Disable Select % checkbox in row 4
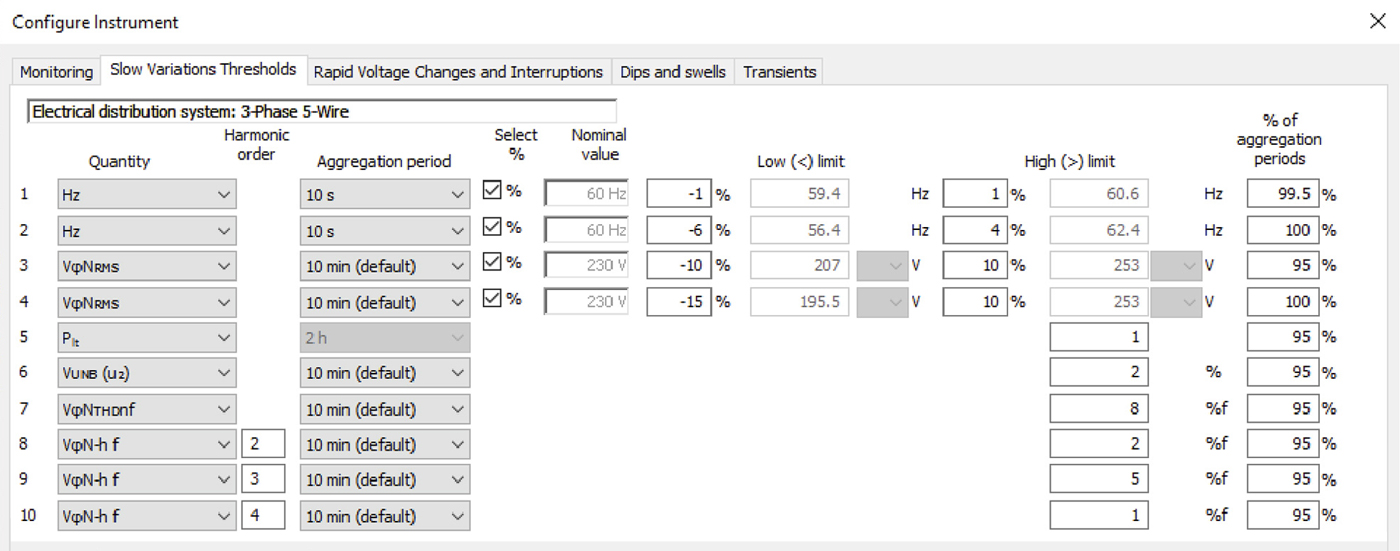Screen dimensions: 1400x551 (493, 299)
